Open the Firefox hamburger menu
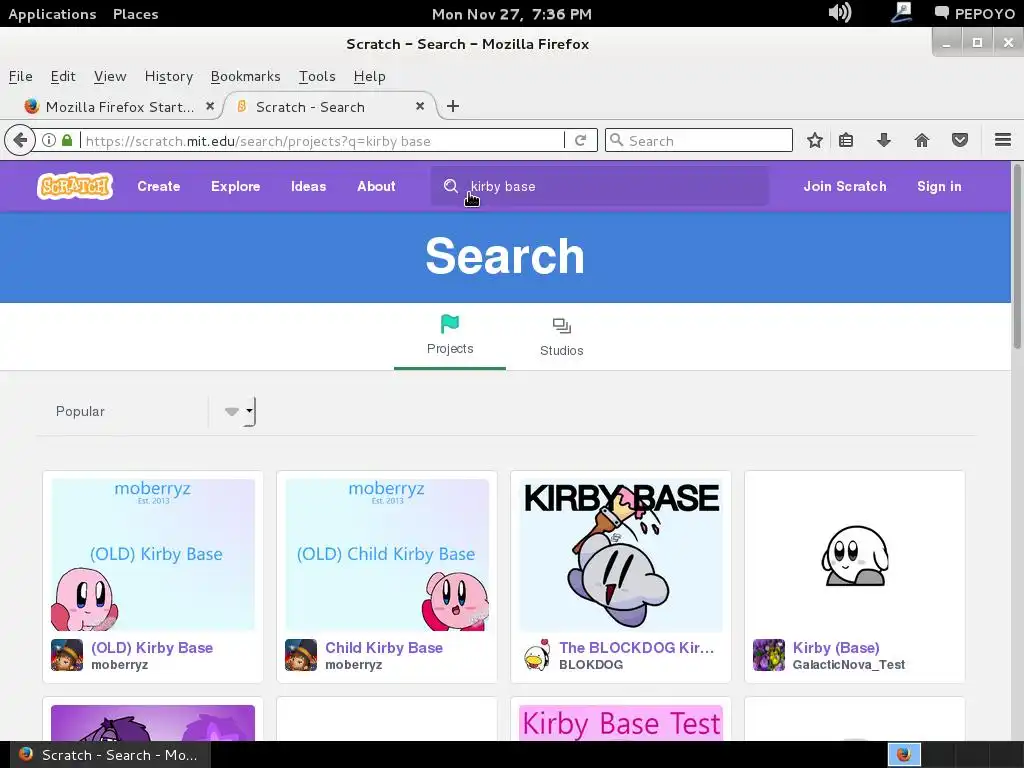The image size is (1024, 768). coord(1003,140)
